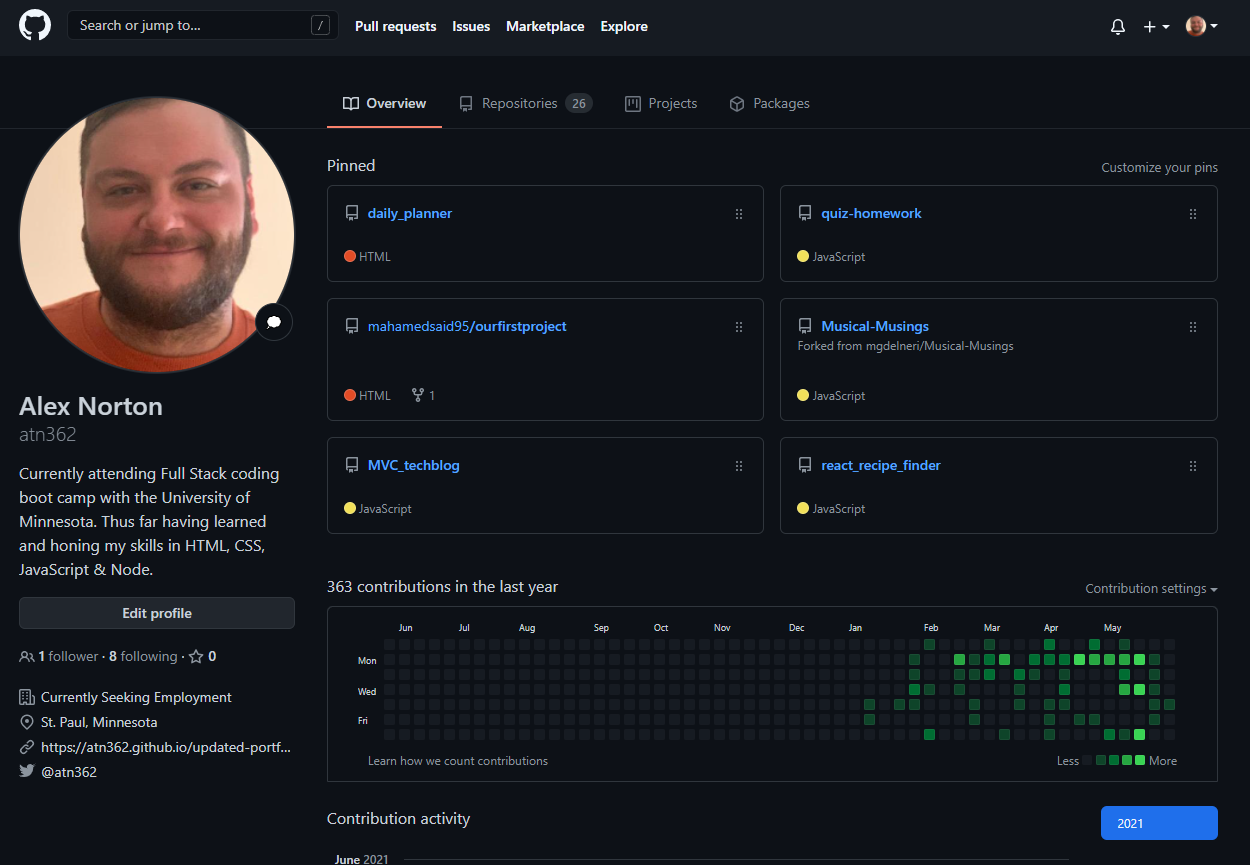Click the Forked from mgdelneri/Musical-Musings text

(x=906, y=346)
